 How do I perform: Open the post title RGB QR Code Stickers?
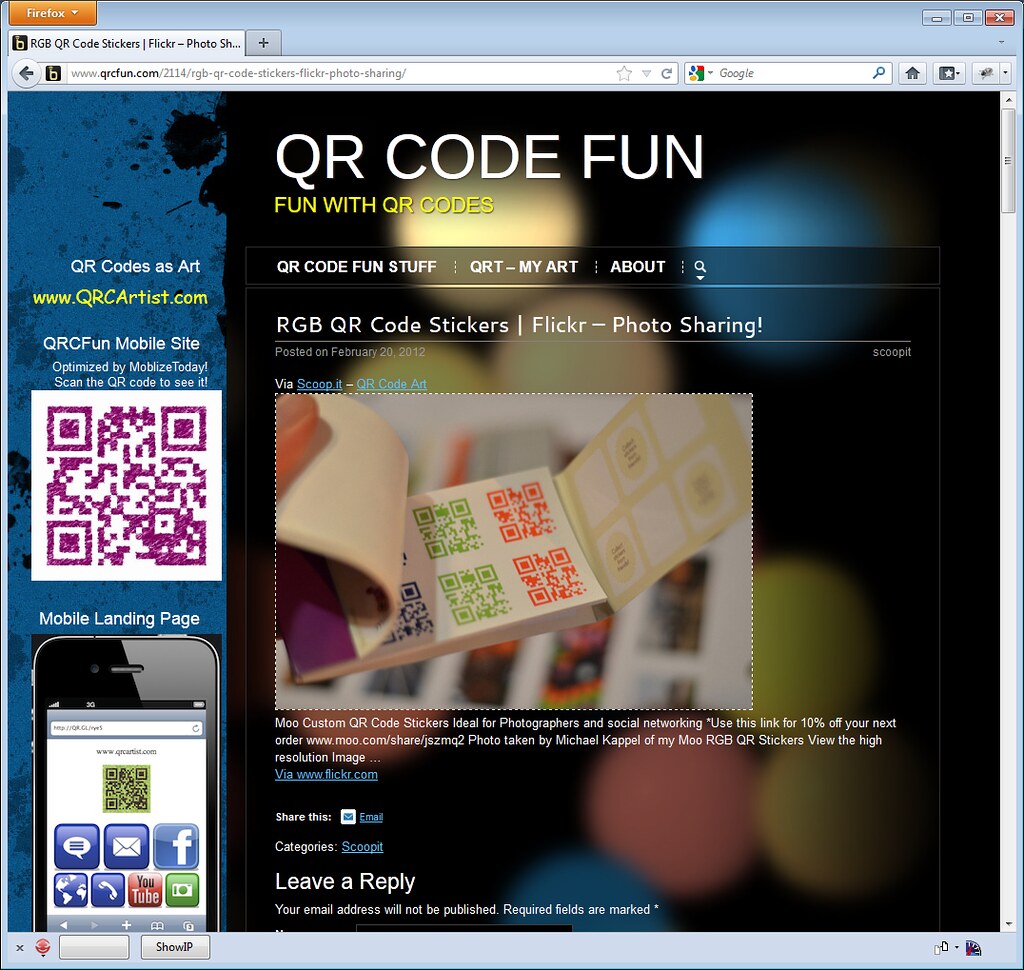[519, 325]
